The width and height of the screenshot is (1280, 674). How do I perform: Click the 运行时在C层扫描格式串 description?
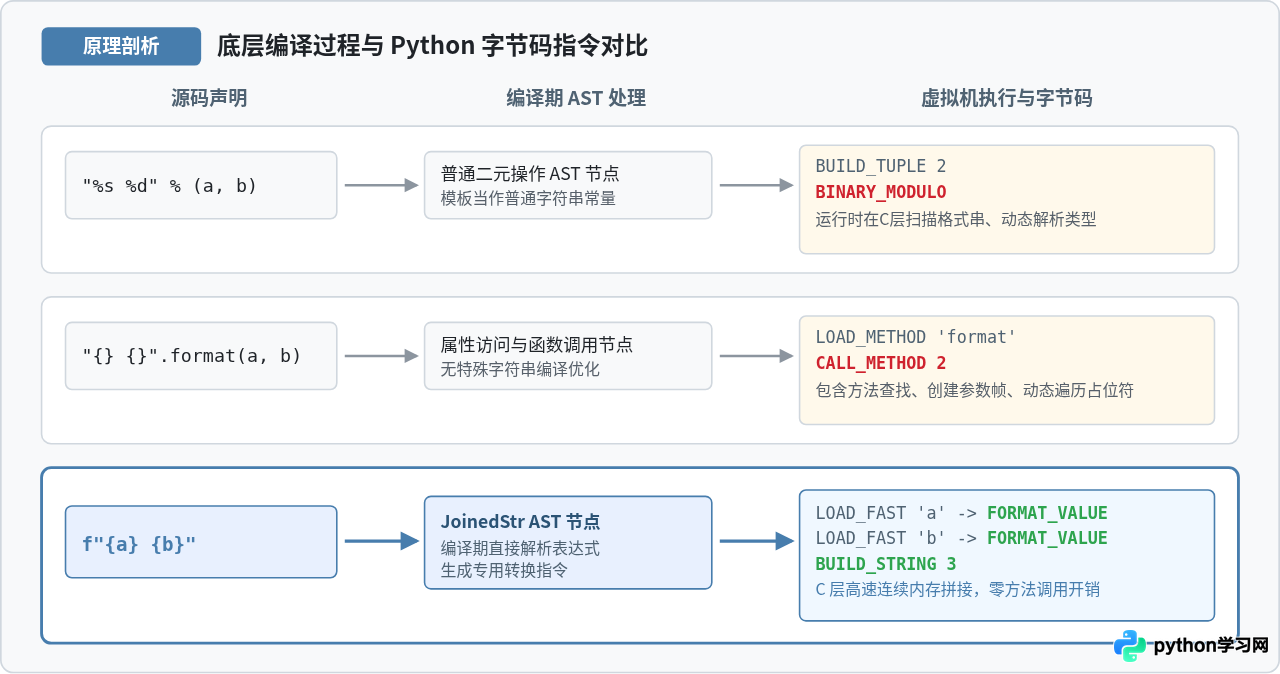pos(956,219)
